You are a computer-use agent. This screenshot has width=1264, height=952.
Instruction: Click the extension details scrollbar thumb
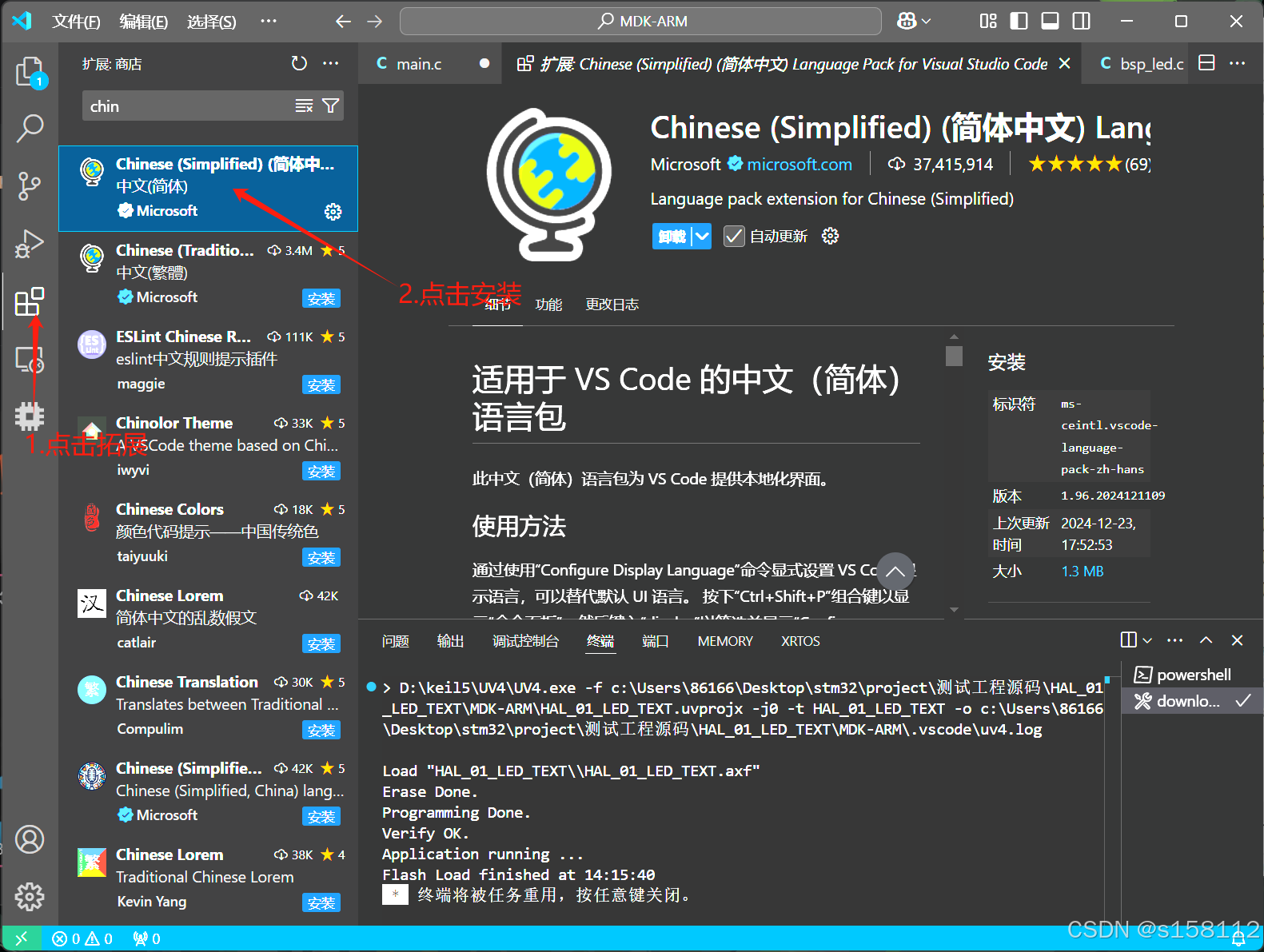[x=954, y=356]
